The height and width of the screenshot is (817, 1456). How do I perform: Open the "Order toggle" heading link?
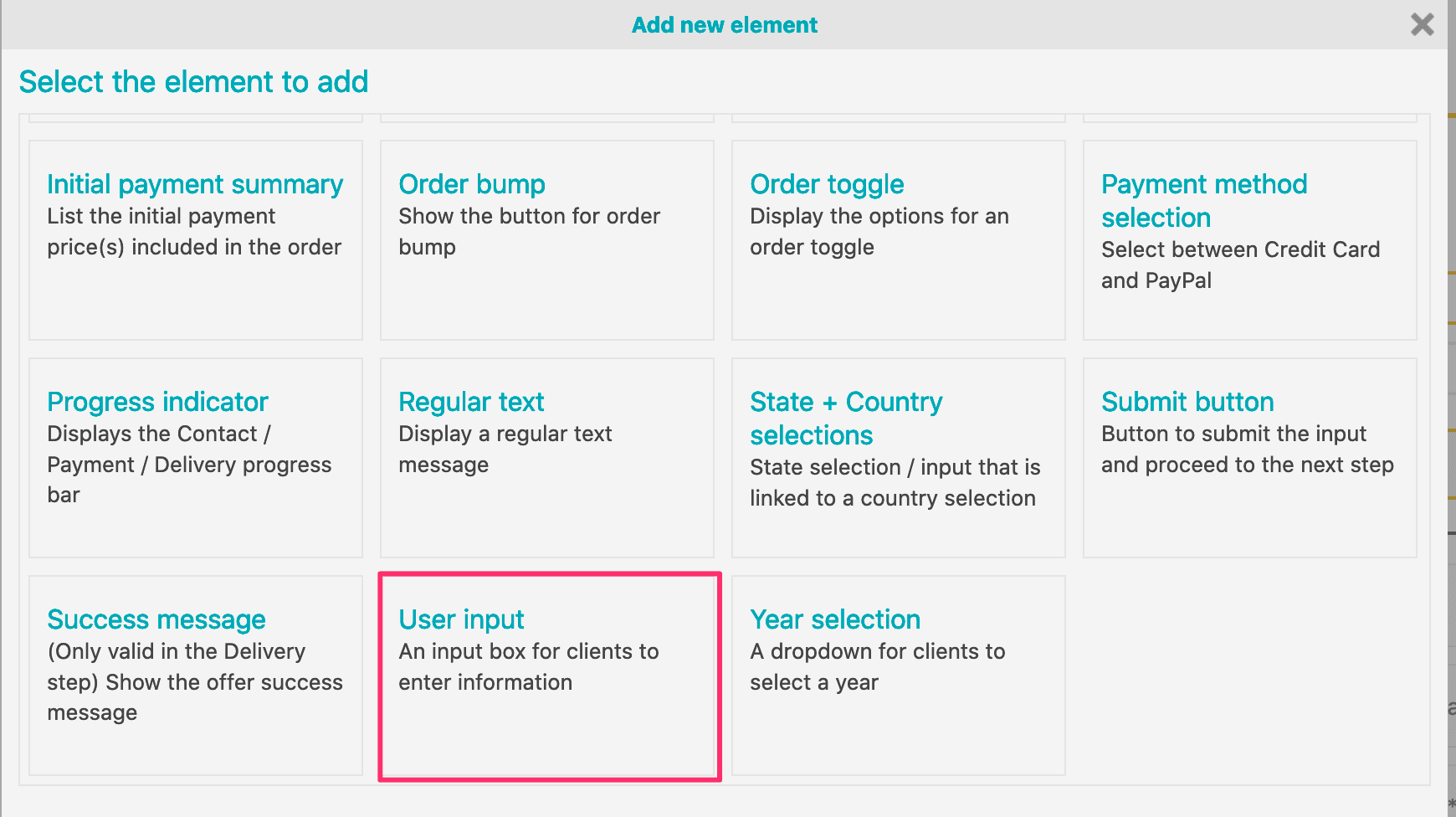(827, 184)
